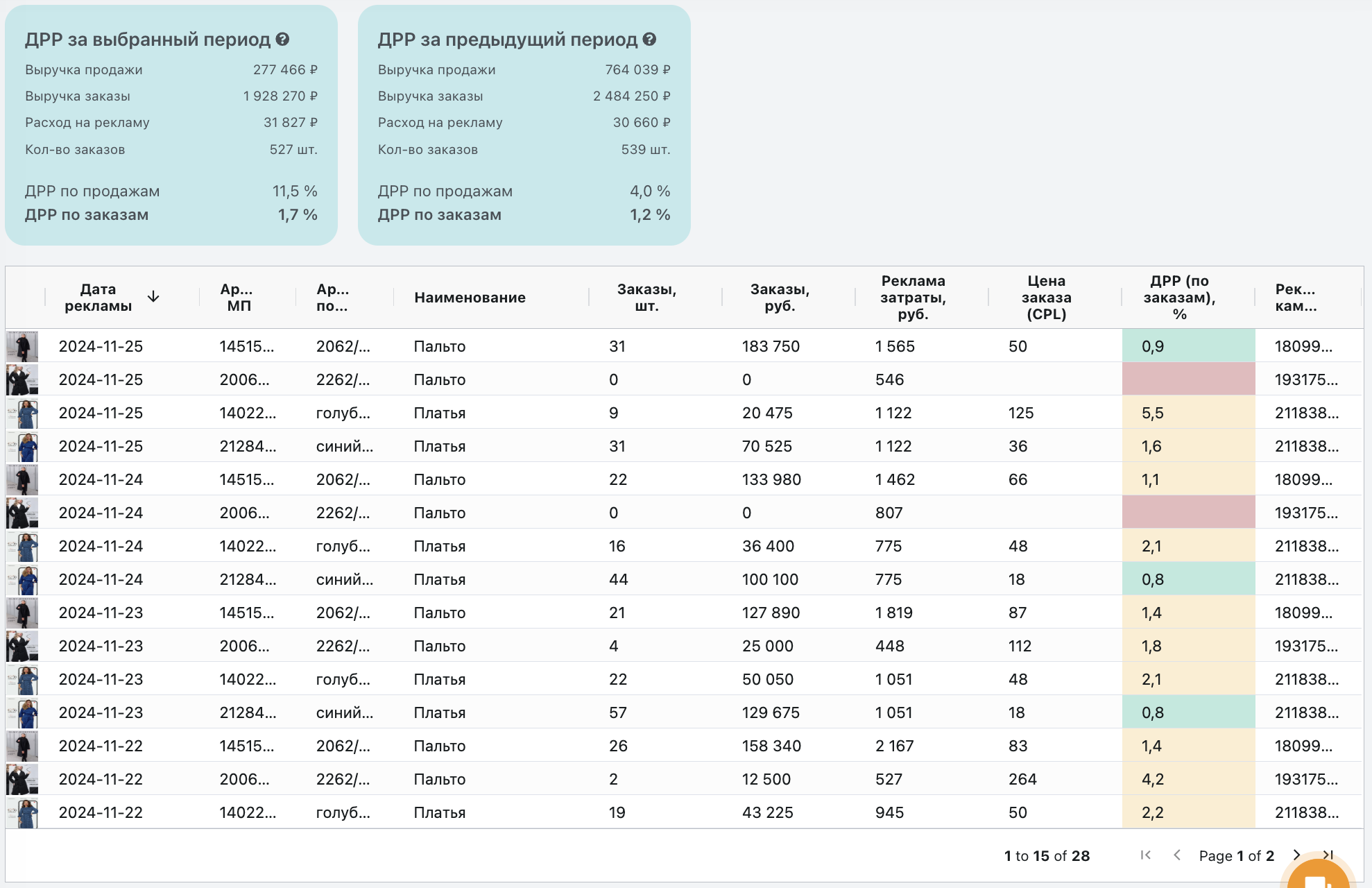Click coat thumbnail in first table row
Screen dimensions: 1372x888
[x=22, y=346]
